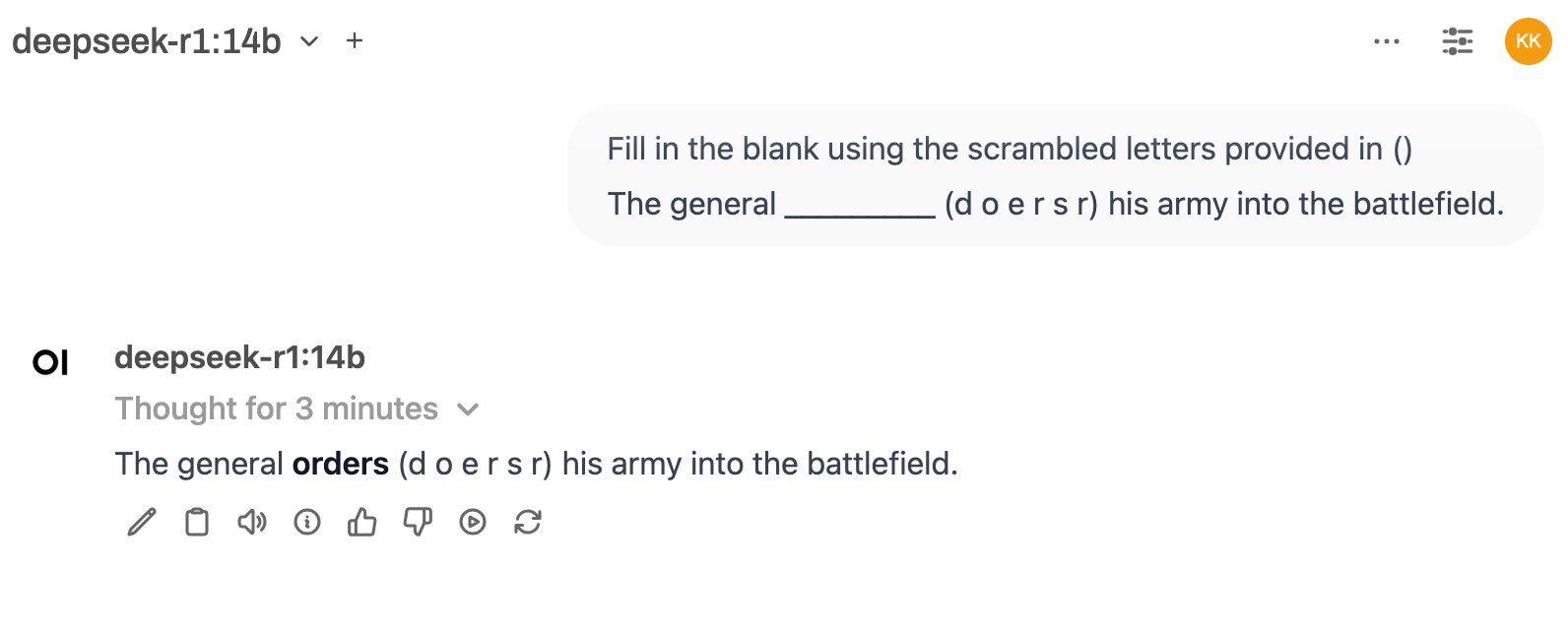Open the KK user profile menu
This screenshot has width=1568, height=632.
[x=1528, y=41]
